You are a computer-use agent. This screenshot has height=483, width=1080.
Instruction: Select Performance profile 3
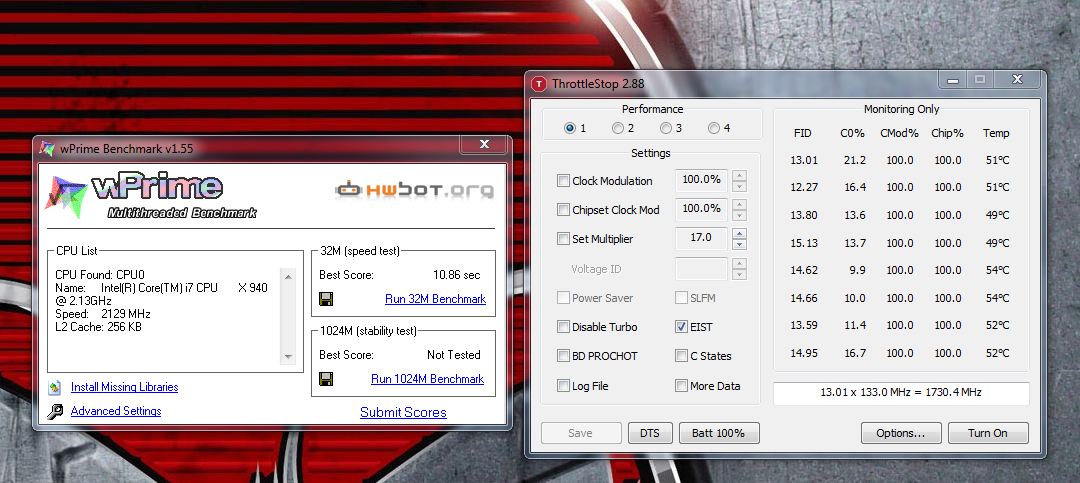click(665, 128)
